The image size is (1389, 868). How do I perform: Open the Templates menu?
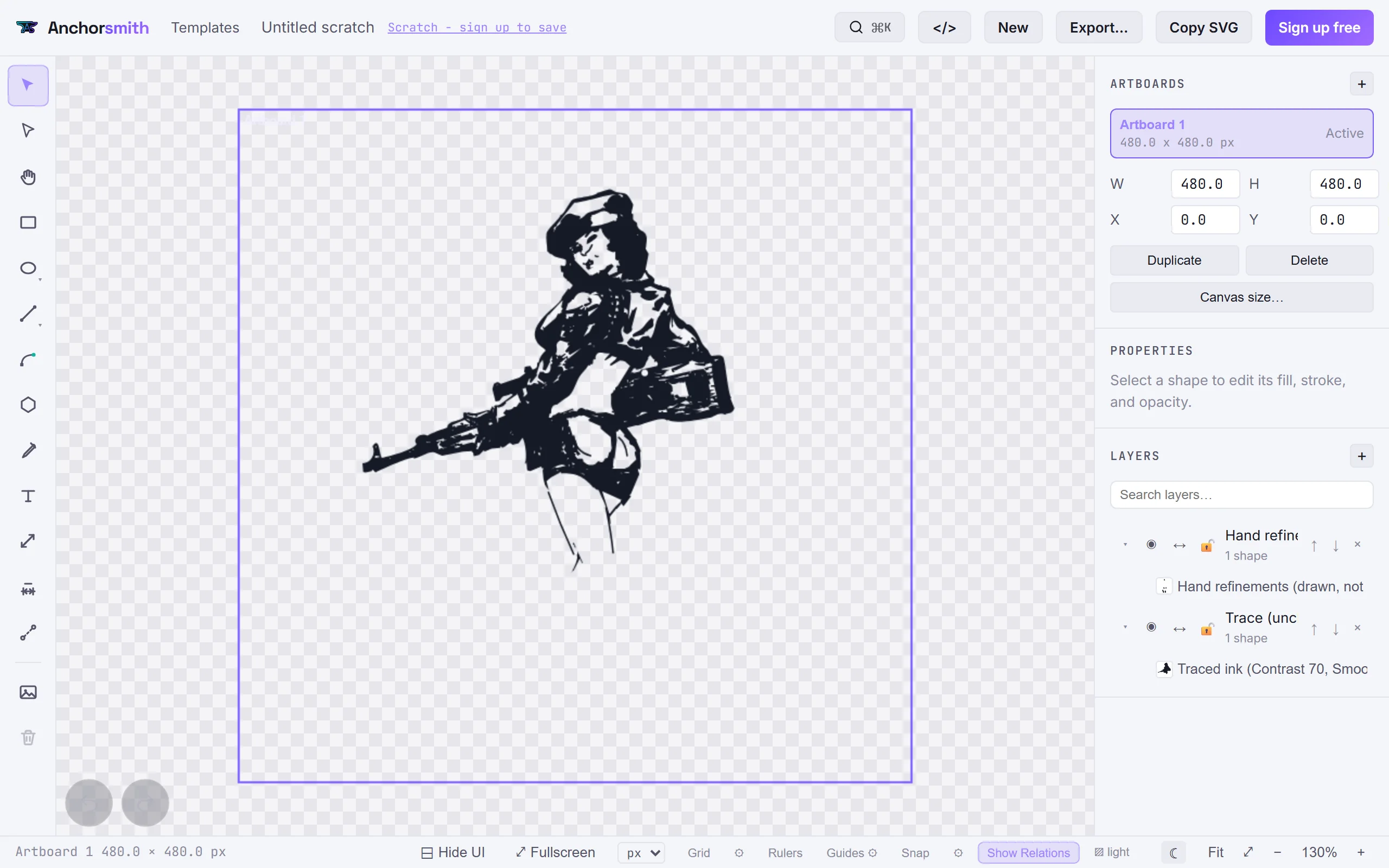205,28
